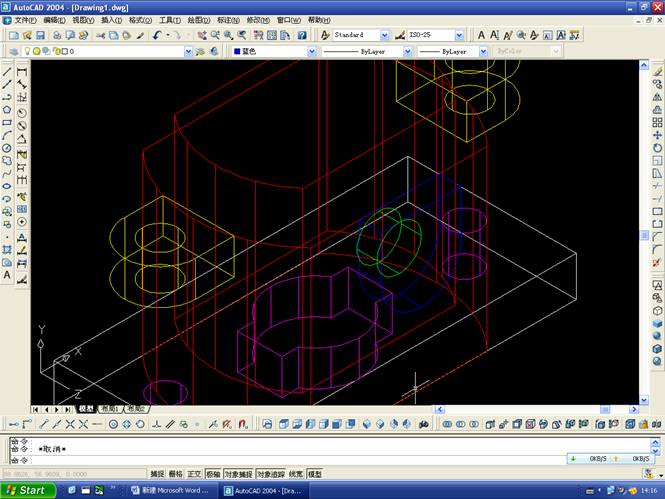The height and width of the screenshot is (499, 665).
Task: Click the Start button
Action: (26, 490)
